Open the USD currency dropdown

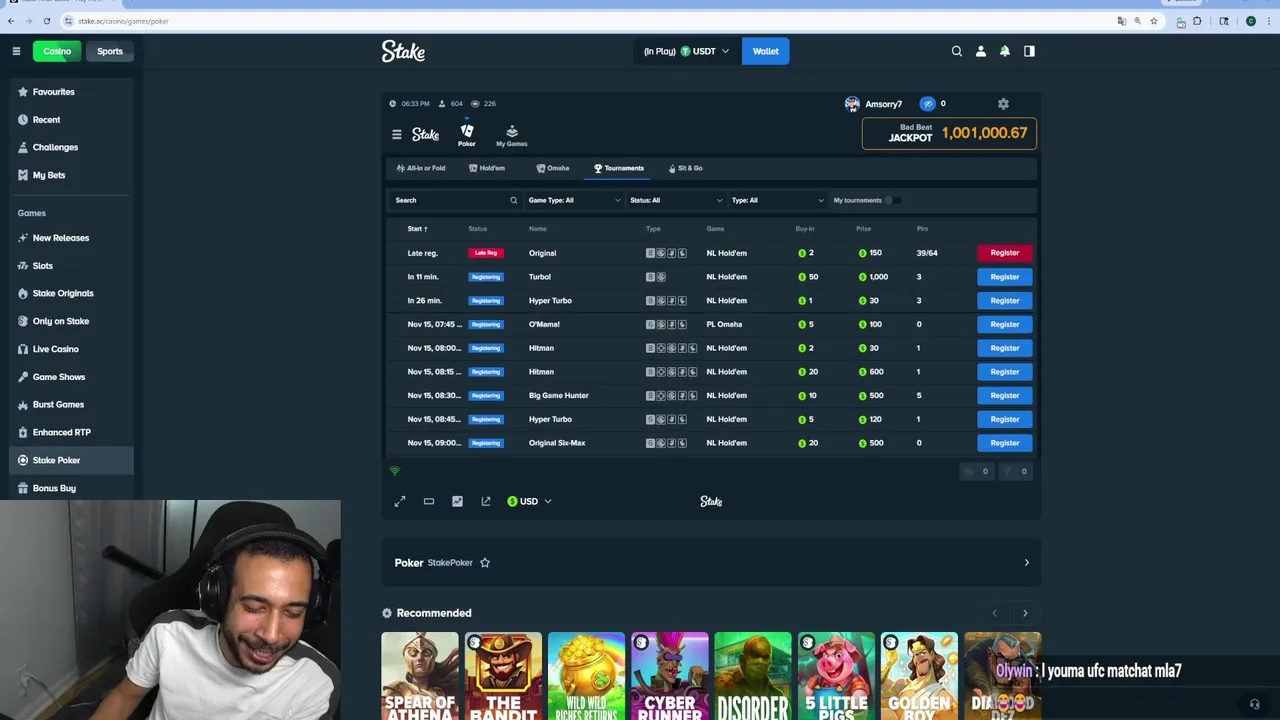[x=529, y=501]
